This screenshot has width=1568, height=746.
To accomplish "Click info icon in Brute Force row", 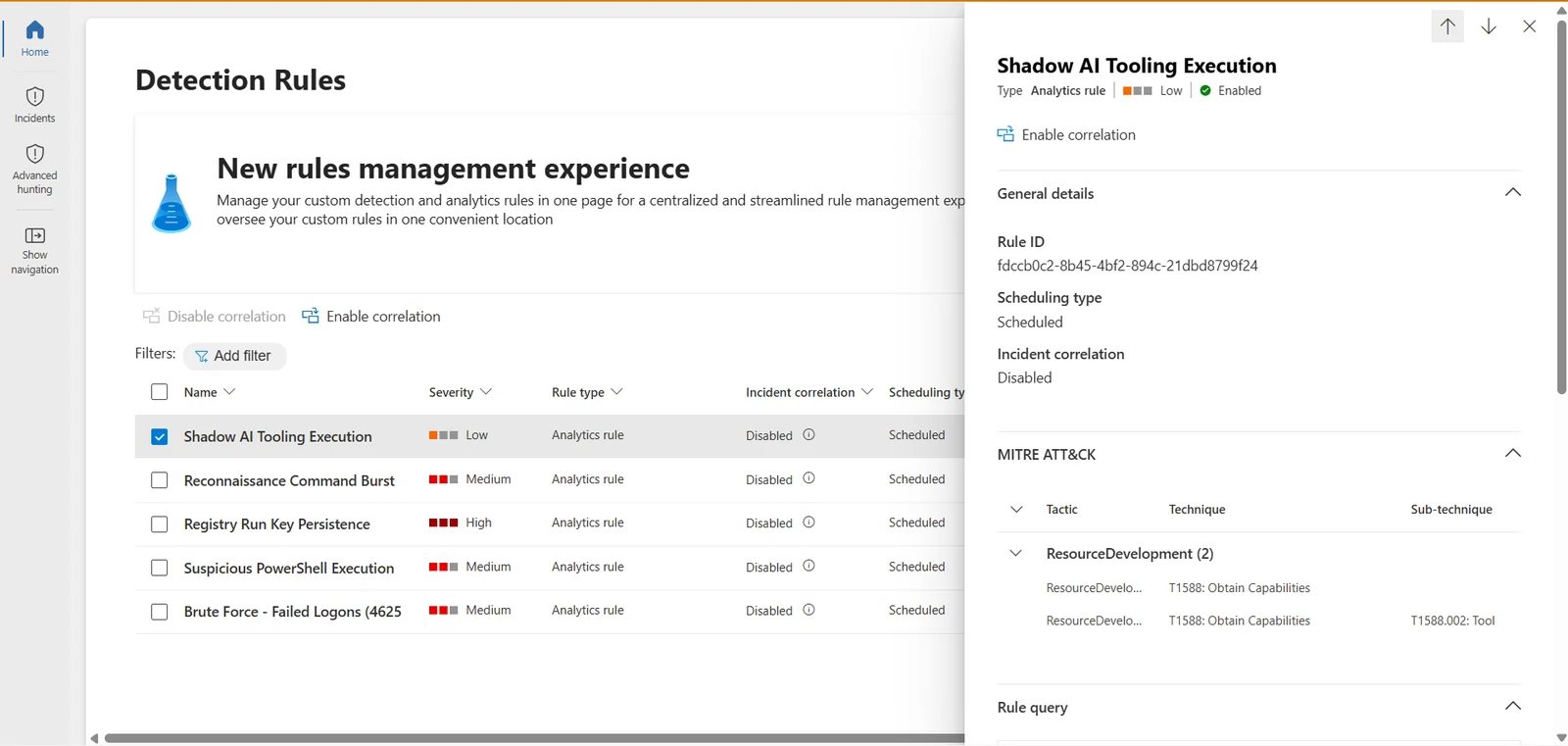I will click(x=808, y=610).
